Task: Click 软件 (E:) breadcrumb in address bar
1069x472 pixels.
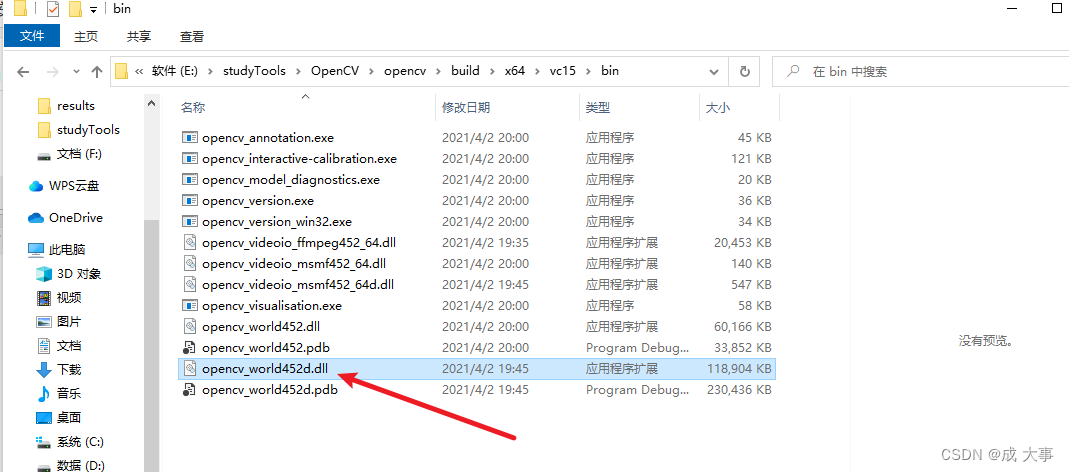Action: (x=175, y=70)
